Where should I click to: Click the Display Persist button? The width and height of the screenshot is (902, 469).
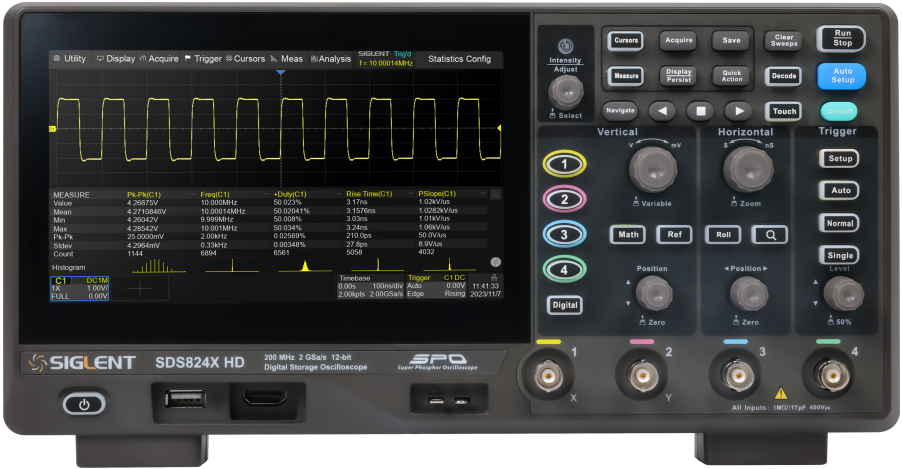click(679, 76)
